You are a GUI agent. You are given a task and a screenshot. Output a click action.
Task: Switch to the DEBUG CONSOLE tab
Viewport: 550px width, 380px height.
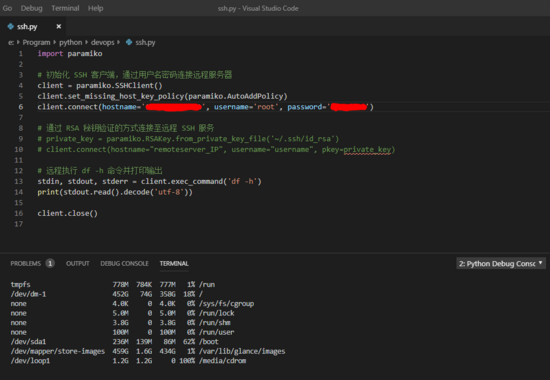[x=125, y=264]
